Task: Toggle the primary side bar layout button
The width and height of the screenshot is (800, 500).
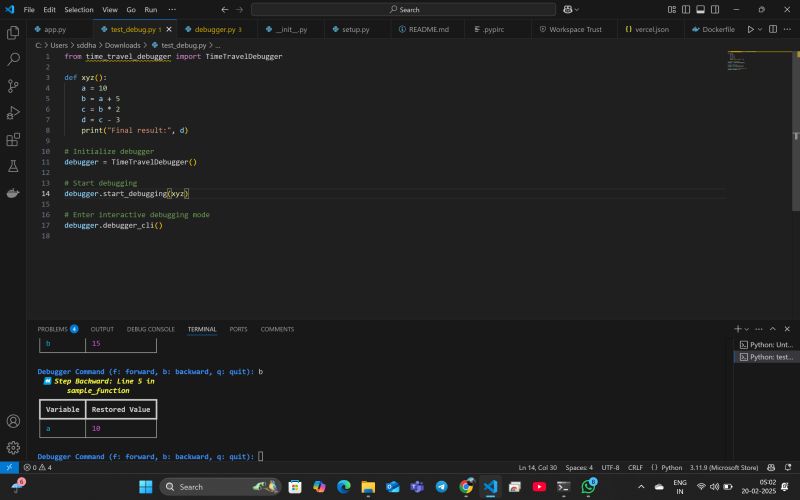Action: 684,9
